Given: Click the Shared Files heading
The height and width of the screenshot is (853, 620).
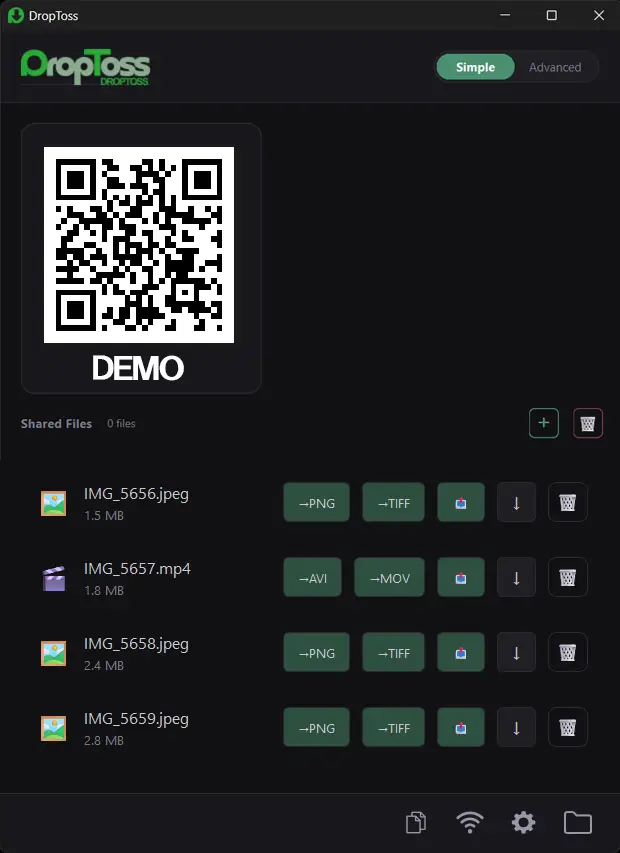Looking at the screenshot, I should 57,424.
